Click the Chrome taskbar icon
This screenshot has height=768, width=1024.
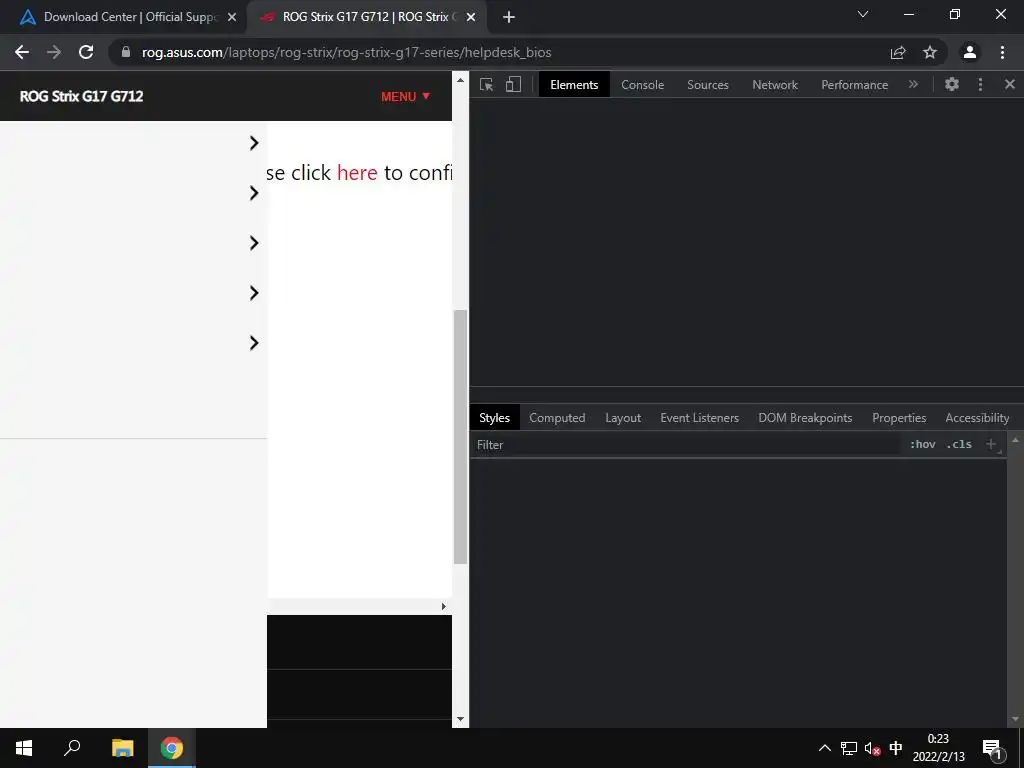coord(172,748)
